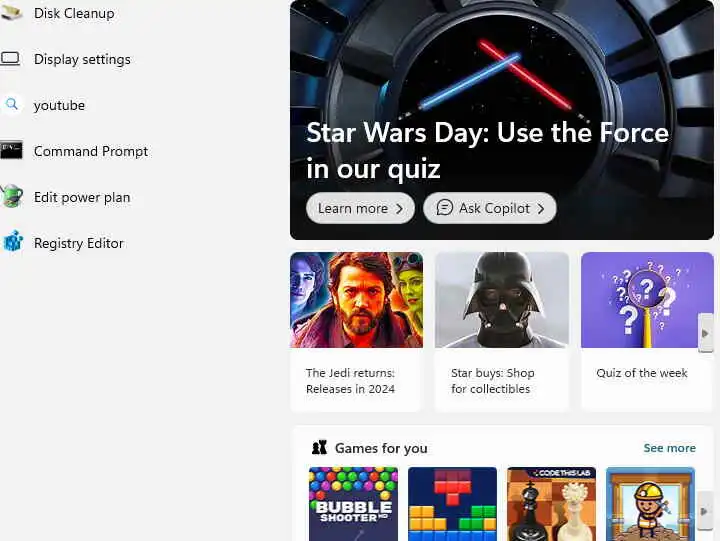Advance the article cards with the right arrow
720x541 pixels.
[706, 333]
